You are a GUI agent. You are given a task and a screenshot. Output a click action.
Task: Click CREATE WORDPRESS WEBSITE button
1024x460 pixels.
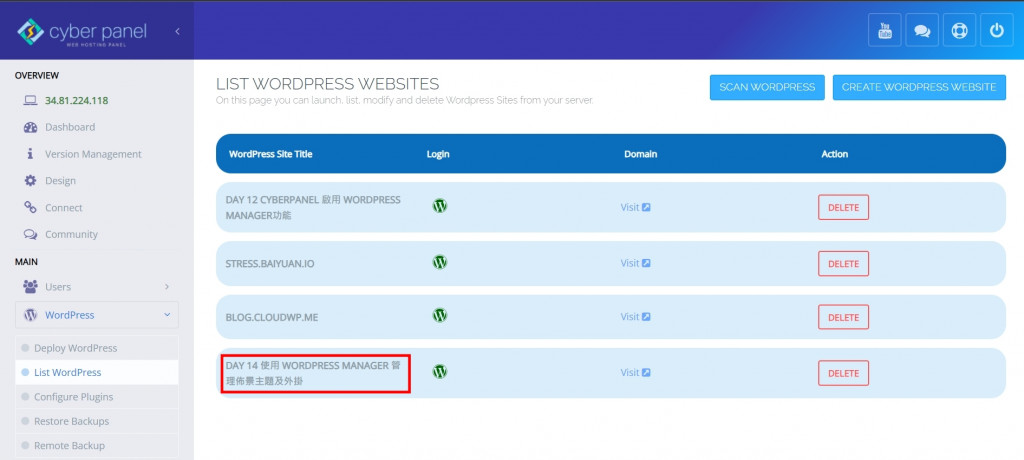tap(919, 88)
